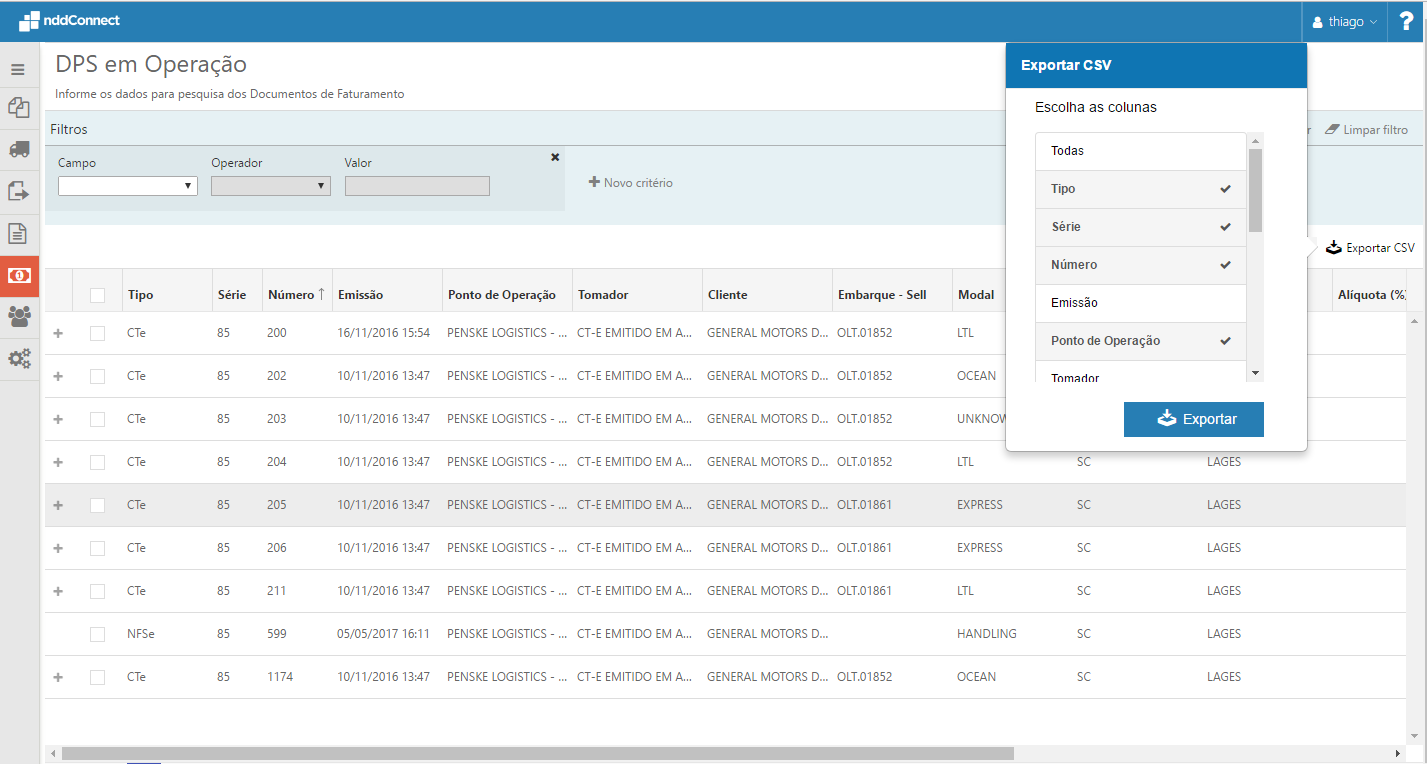Expand row details for CTe number 202

click(58, 376)
